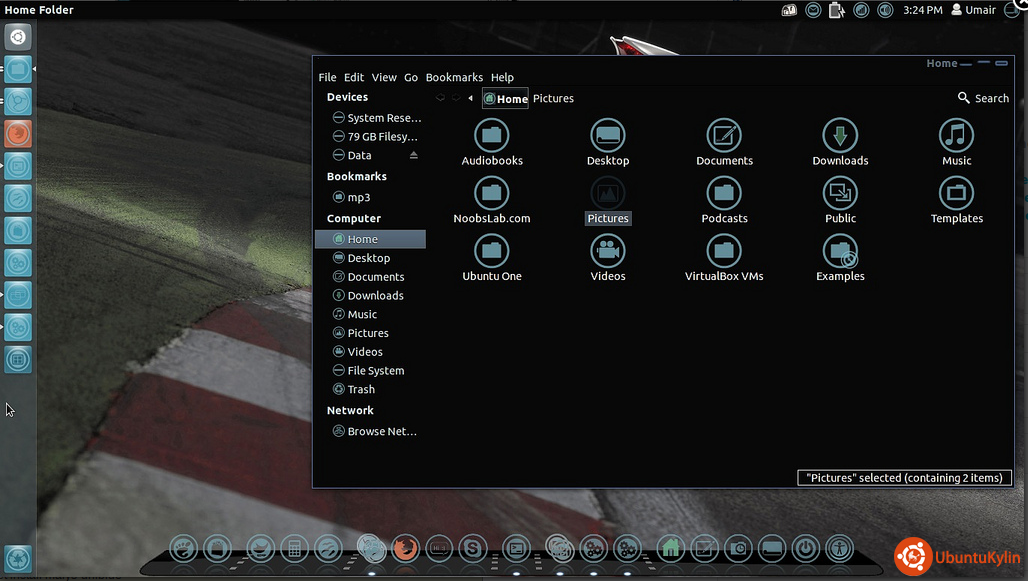Open the Documents folder icon
Image resolution: width=1028 pixels, height=581 pixels.
pyautogui.click(x=724, y=135)
